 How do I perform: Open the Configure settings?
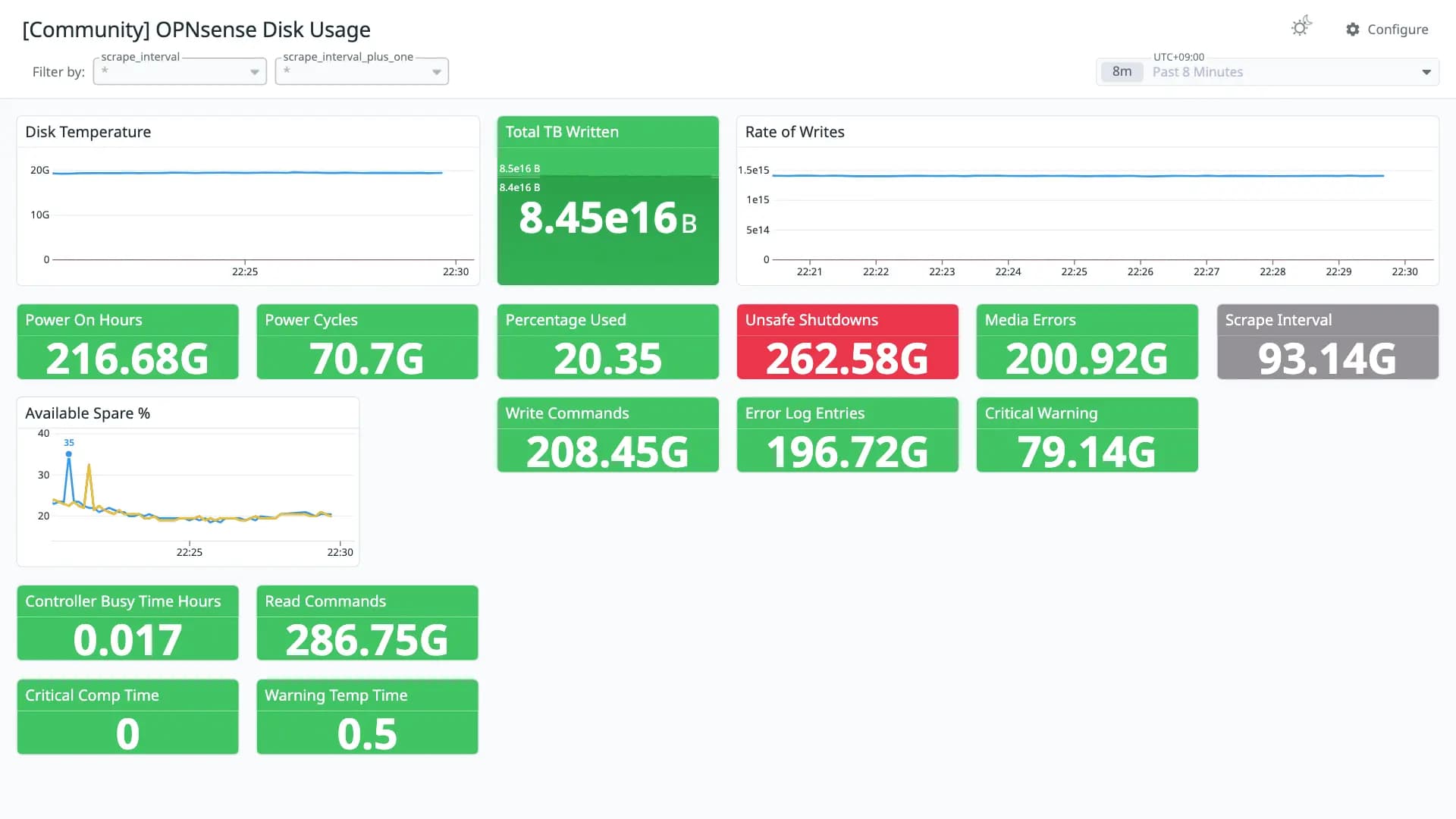(1387, 30)
